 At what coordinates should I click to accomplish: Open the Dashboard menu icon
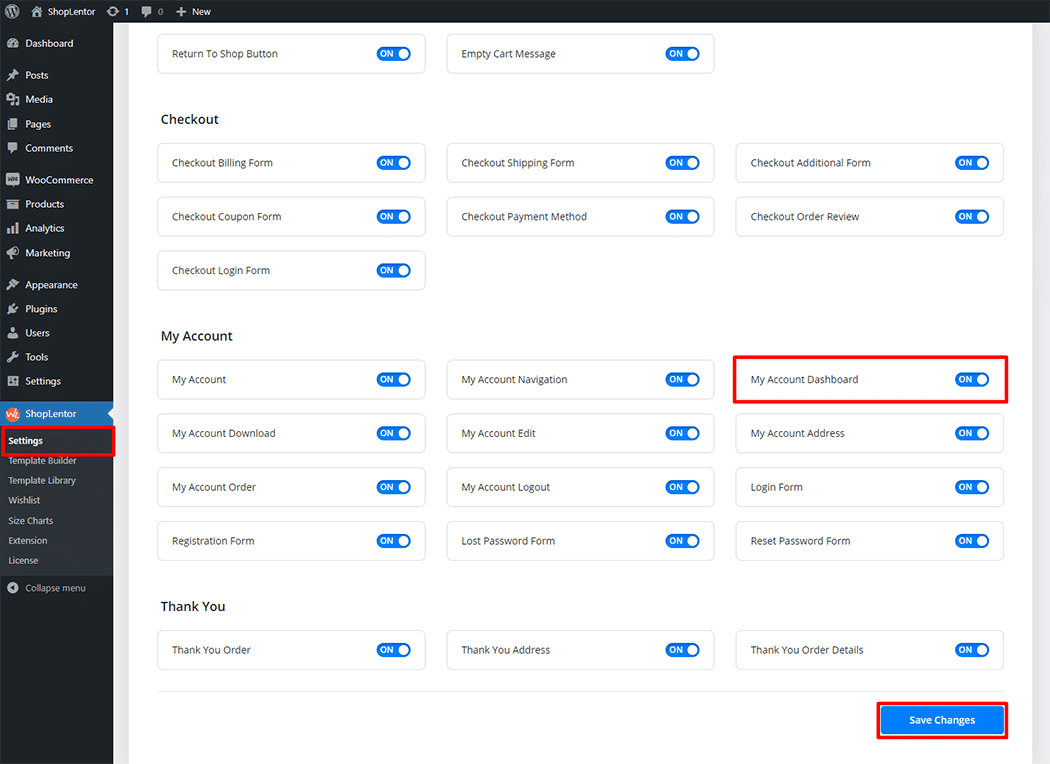pyautogui.click(x=13, y=44)
